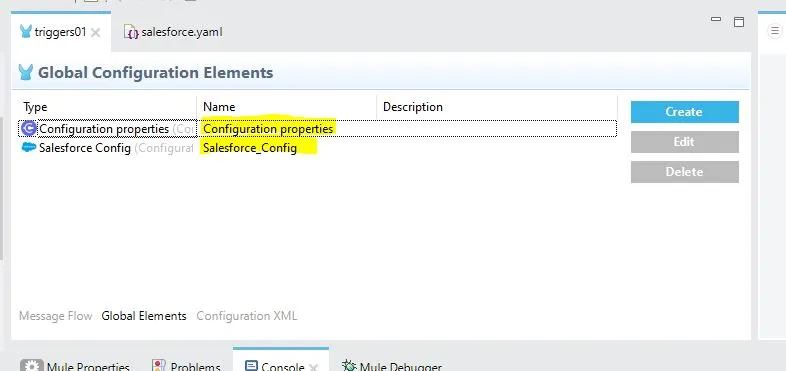This screenshot has width=786, height=371.
Task: Sort by the Type column header
Action: tap(35, 107)
